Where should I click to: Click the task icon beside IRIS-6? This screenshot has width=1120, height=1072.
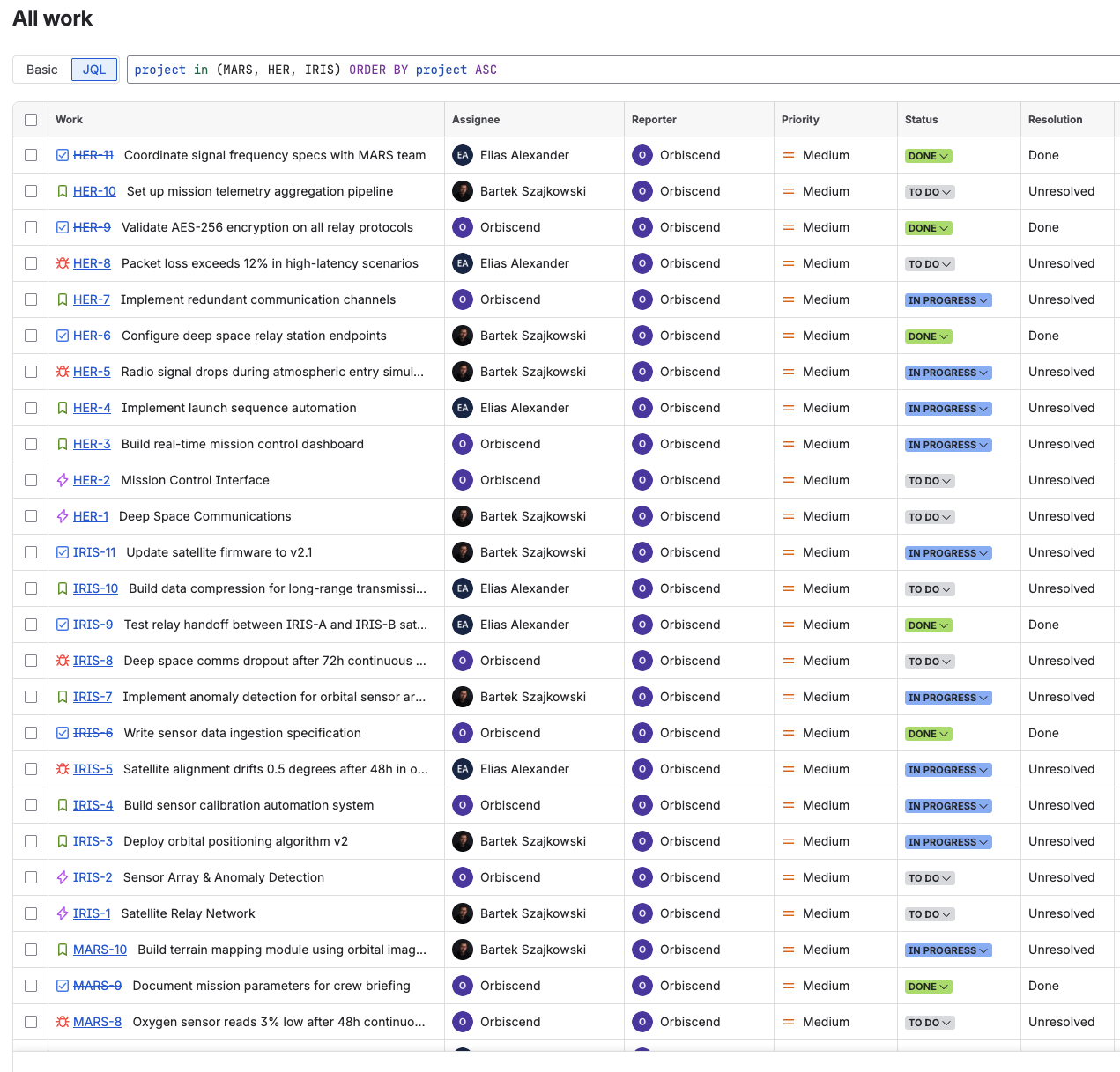(63, 733)
